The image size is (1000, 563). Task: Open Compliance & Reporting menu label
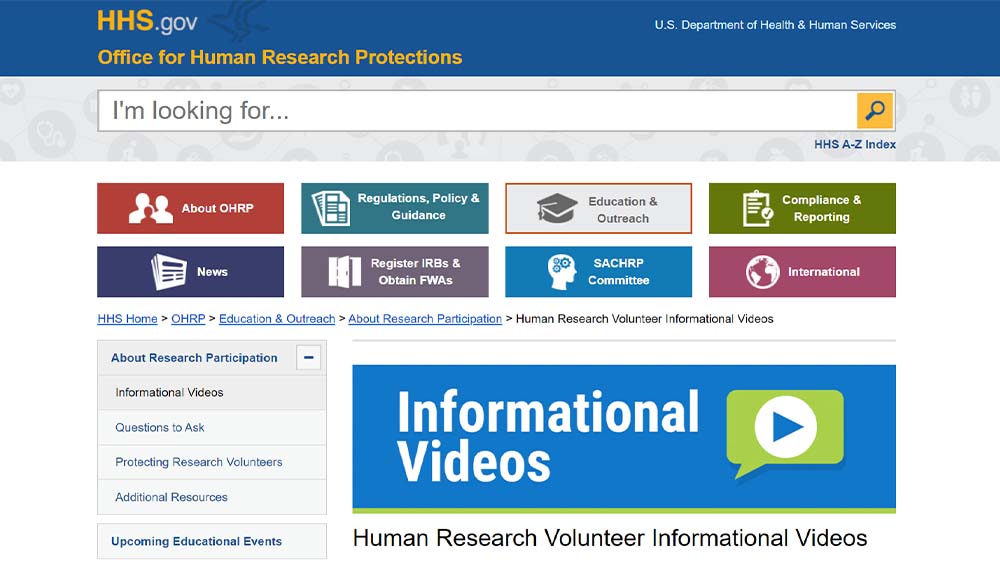click(821, 208)
